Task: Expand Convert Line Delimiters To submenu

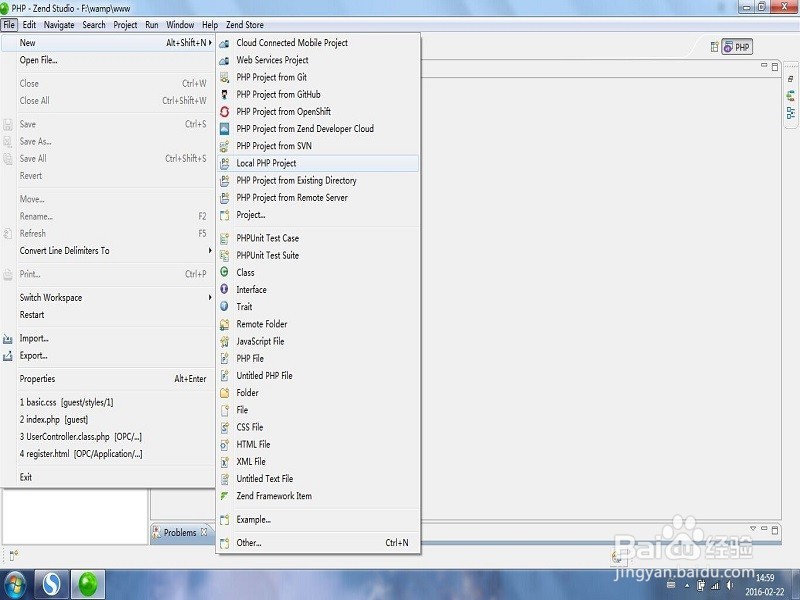Action: tap(210, 251)
